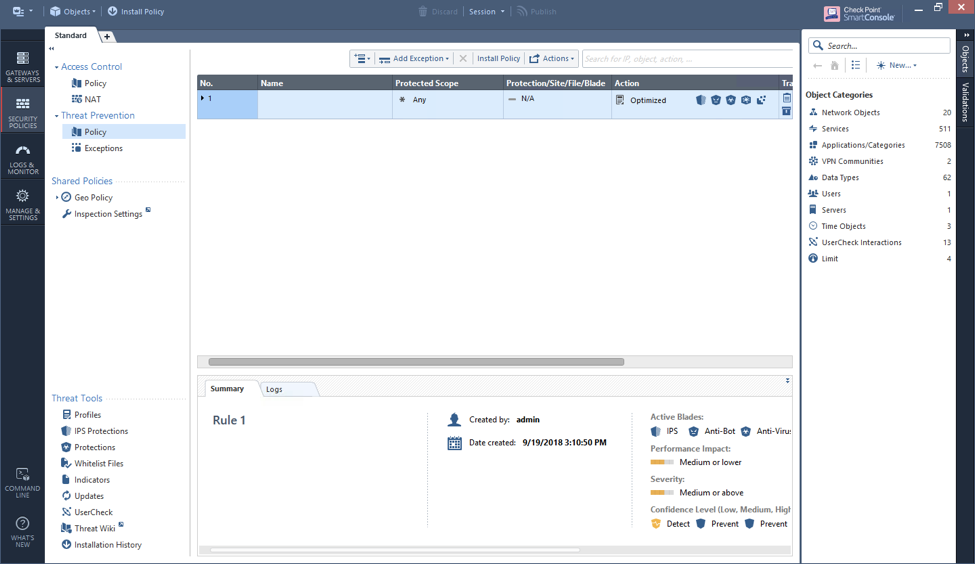Screen dimensions: 975x564
Task: Open Logs & Monitor view
Action: click(22, 159)
